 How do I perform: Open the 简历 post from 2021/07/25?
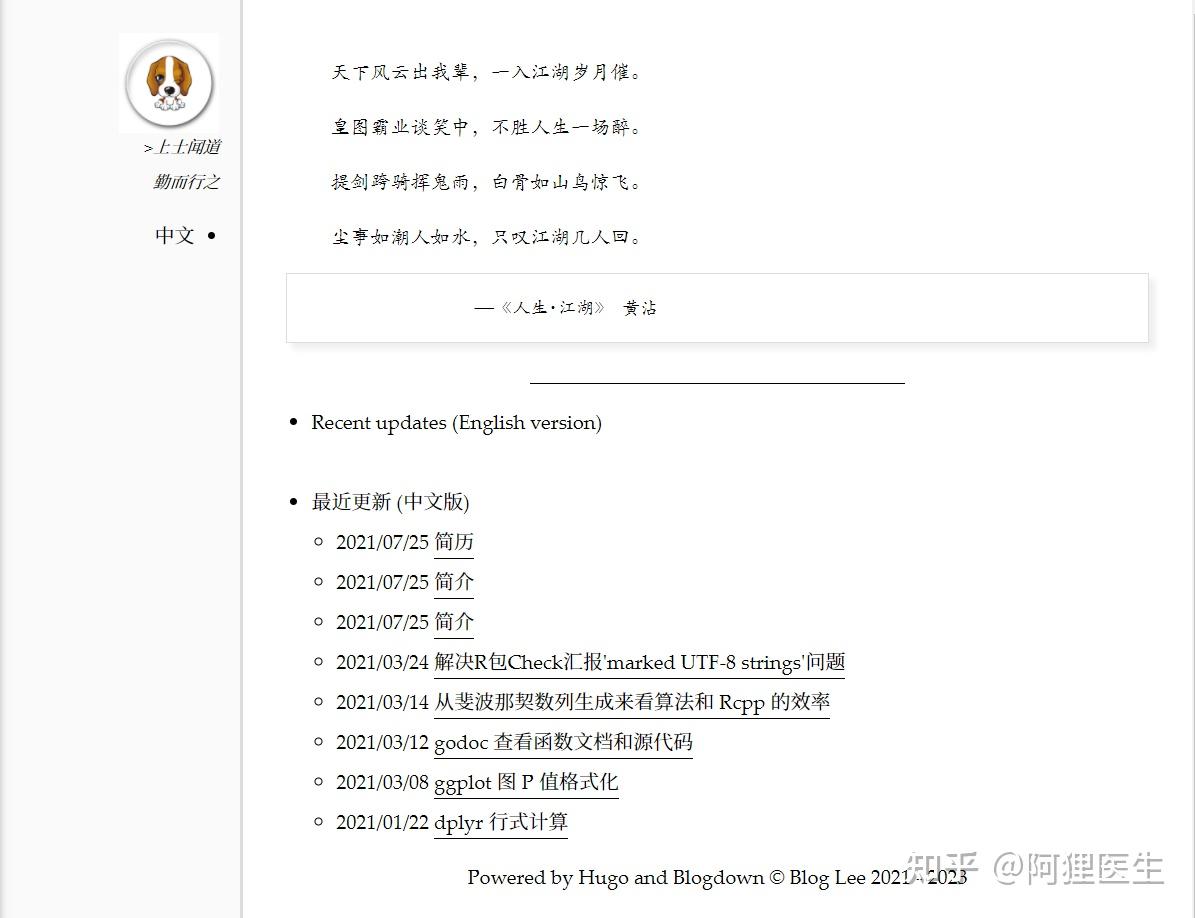pos(455,542)
